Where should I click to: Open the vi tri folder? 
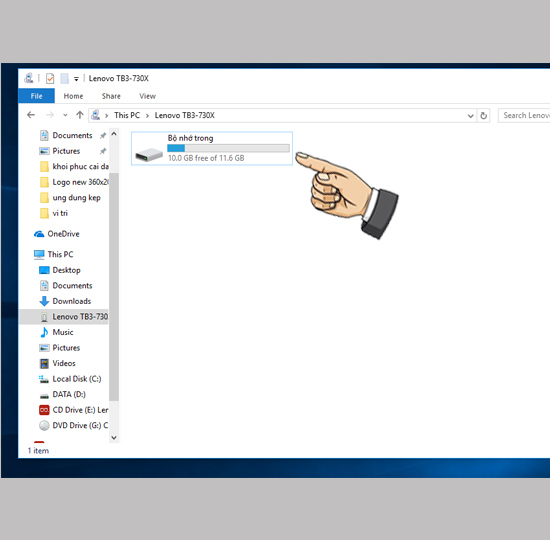pos(54,213)
